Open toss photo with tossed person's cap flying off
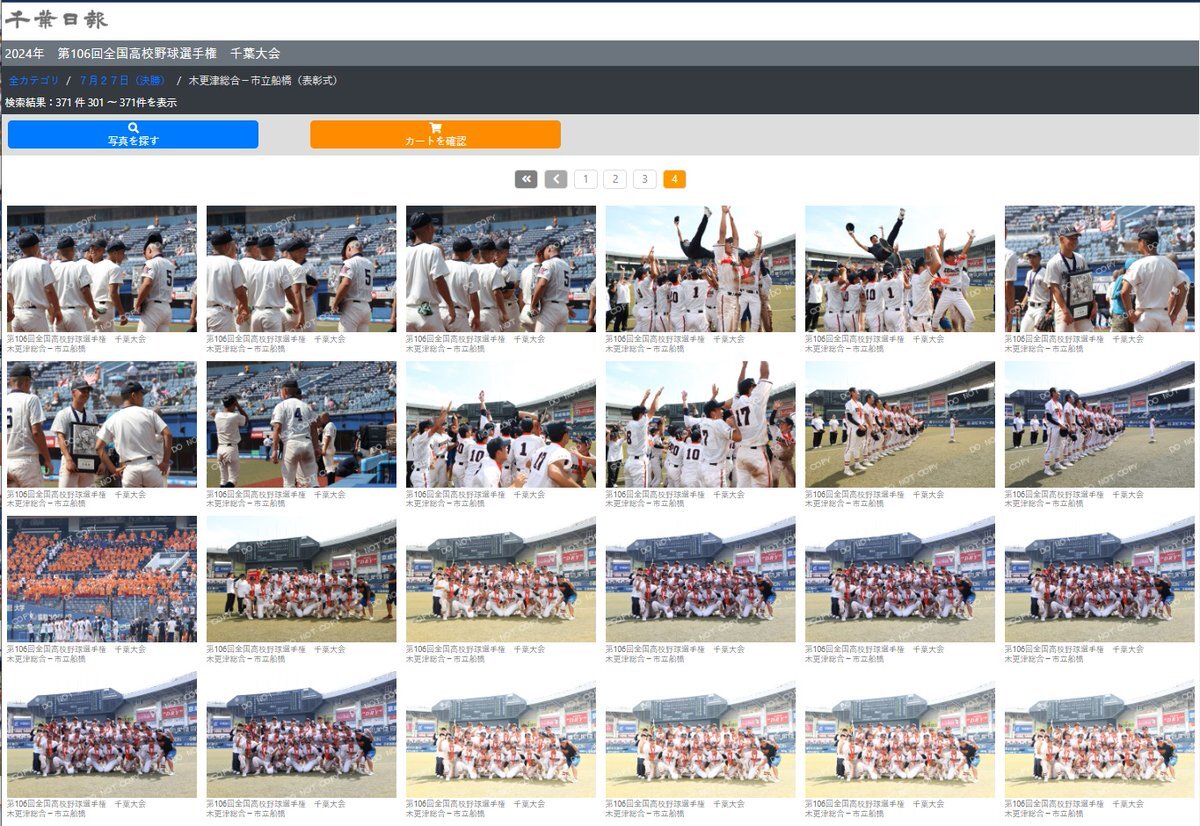1200x826 pixels. coord(900,269)
